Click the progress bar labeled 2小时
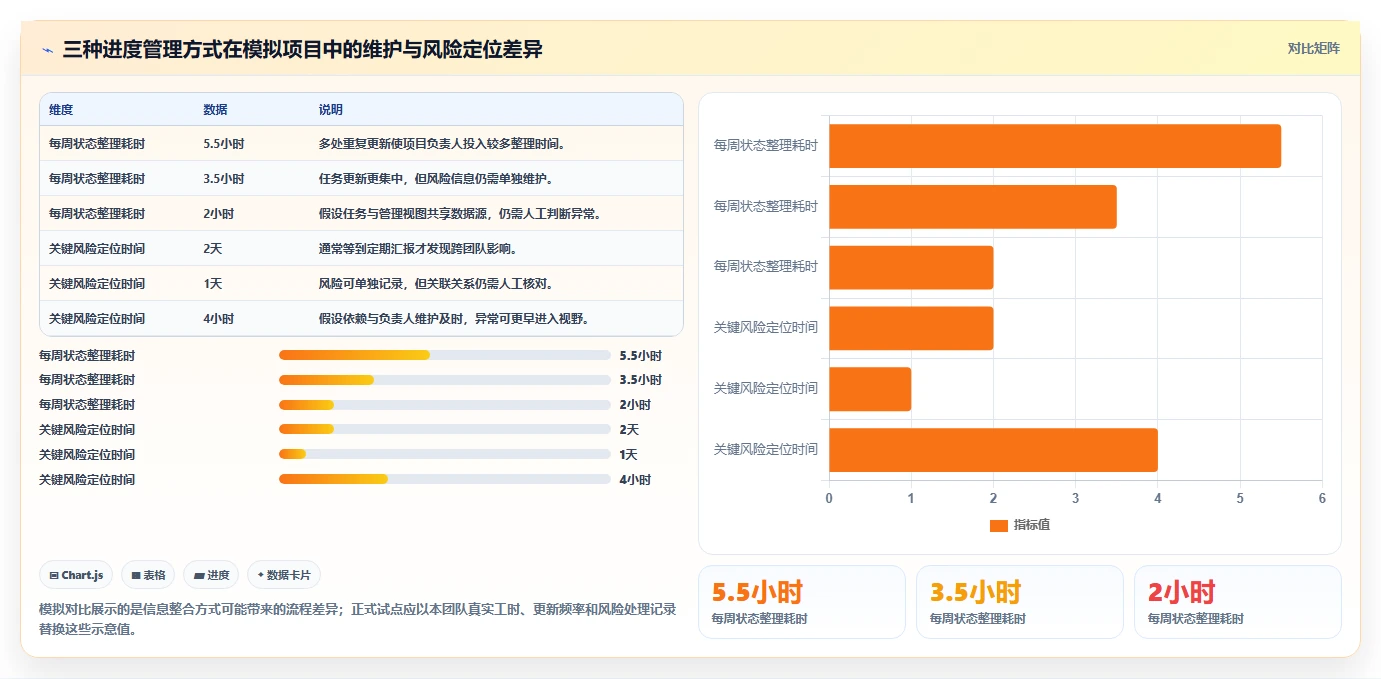The height and width of the screenshot is (679, 1381). pos(445,405)
